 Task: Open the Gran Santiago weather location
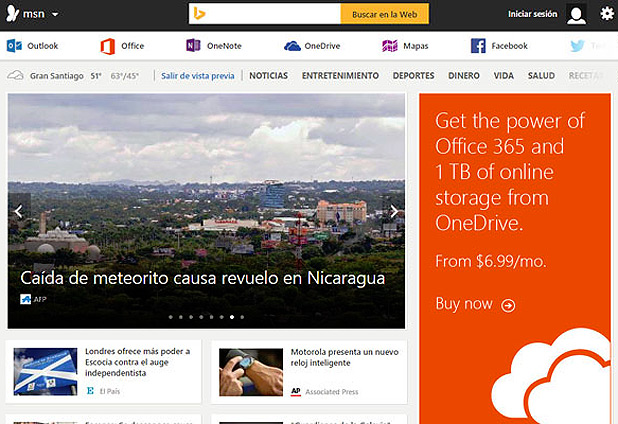(x=57, y=76)
